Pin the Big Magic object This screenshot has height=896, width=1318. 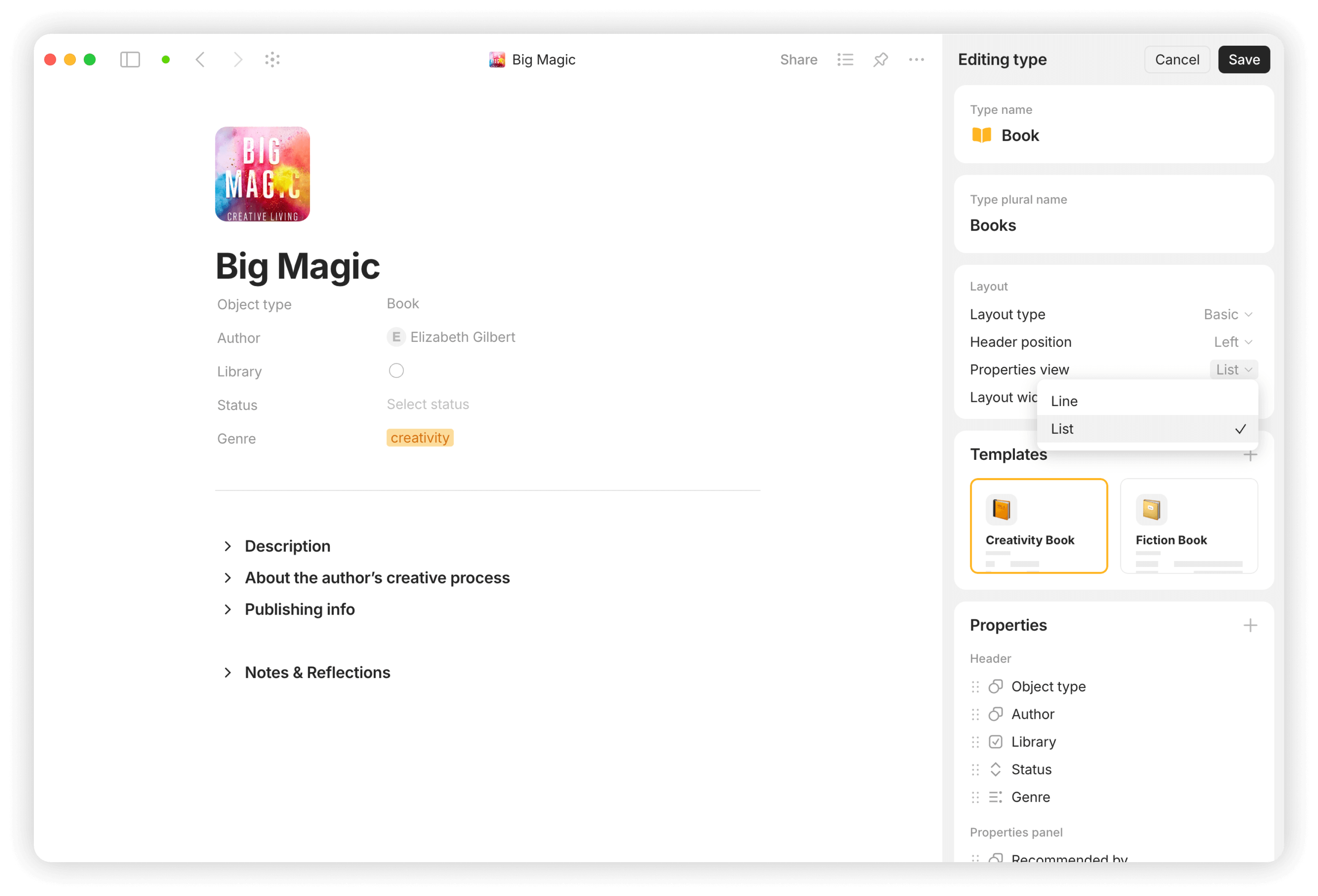880,60
